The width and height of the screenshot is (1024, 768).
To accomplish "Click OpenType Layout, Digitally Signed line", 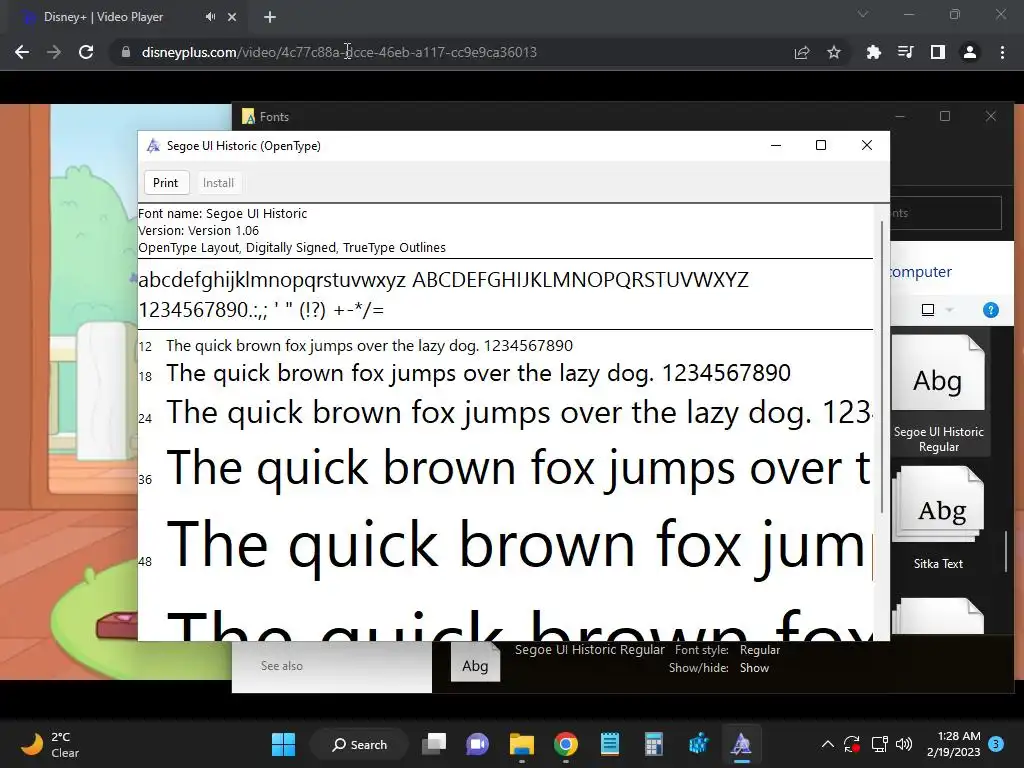I will (292, 248).
